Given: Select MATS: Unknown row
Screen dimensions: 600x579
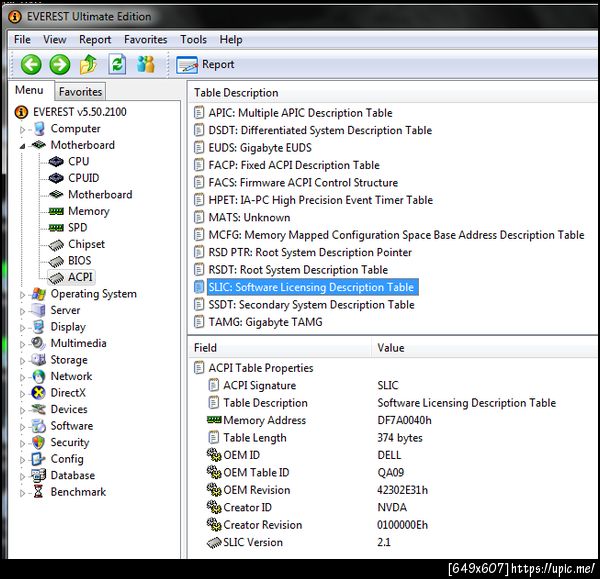Looking at the screenshot, I should click(242, 217).
